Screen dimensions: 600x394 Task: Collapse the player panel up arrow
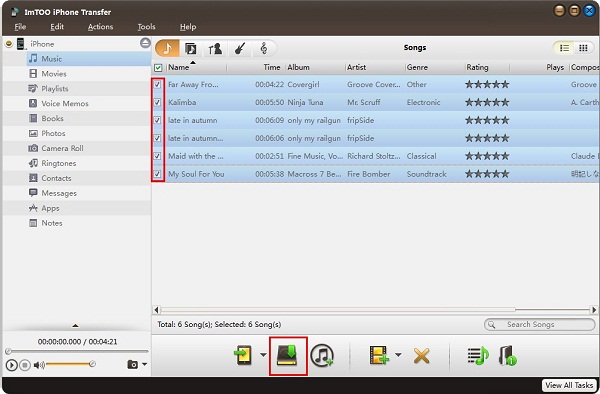point(75,326)
